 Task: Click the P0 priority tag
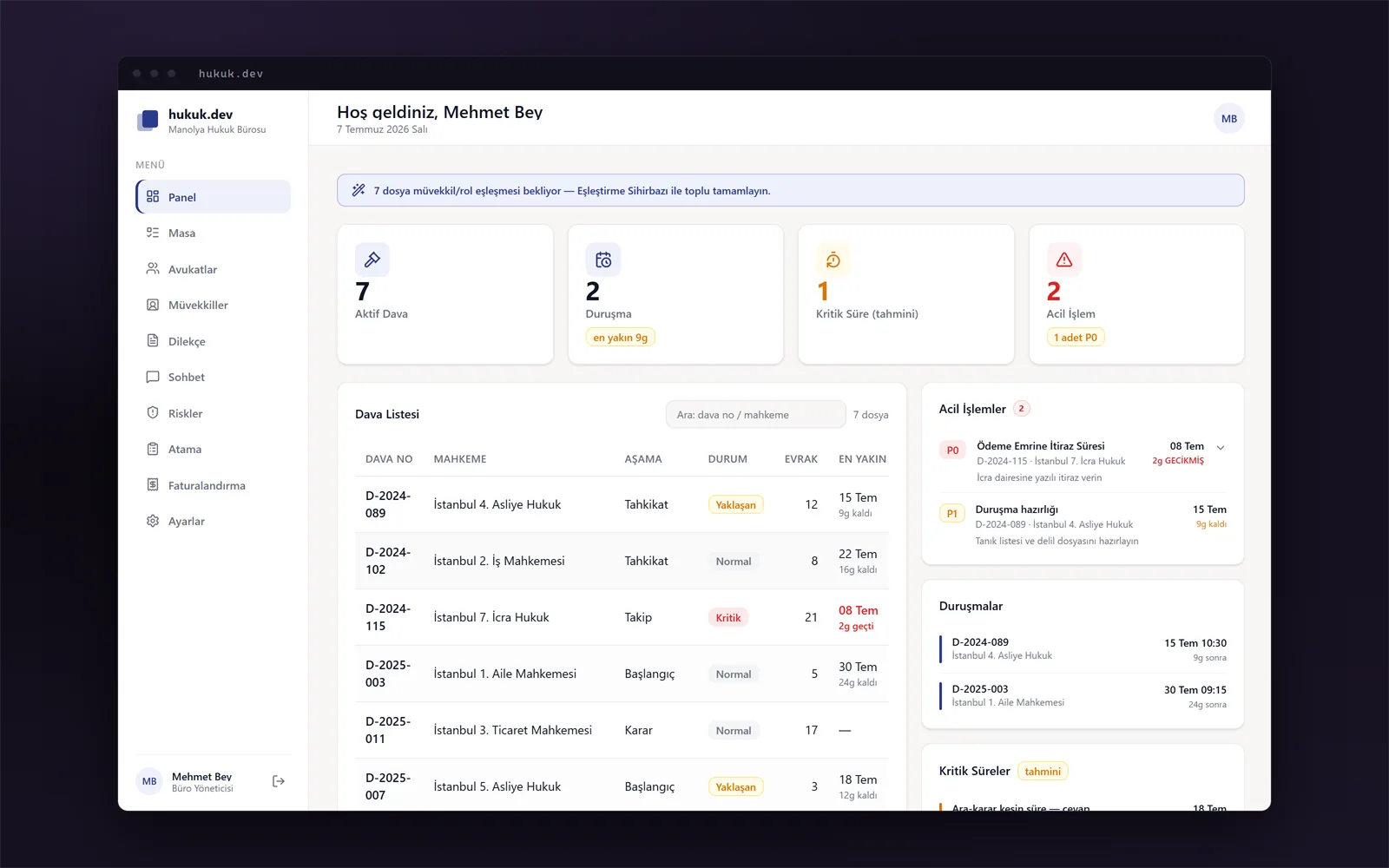coord(952,450)
